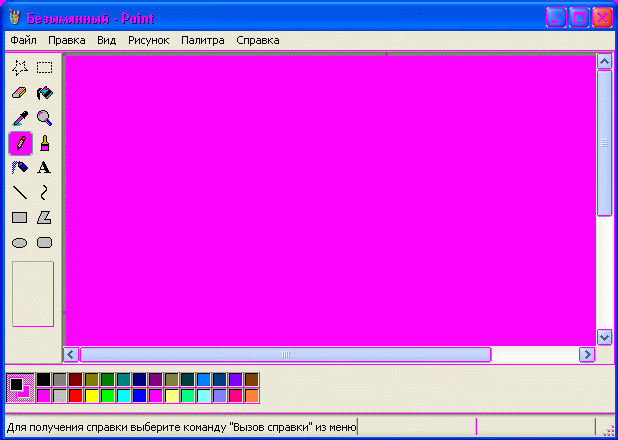Pick the bright lime green swatch

point(108,395)
